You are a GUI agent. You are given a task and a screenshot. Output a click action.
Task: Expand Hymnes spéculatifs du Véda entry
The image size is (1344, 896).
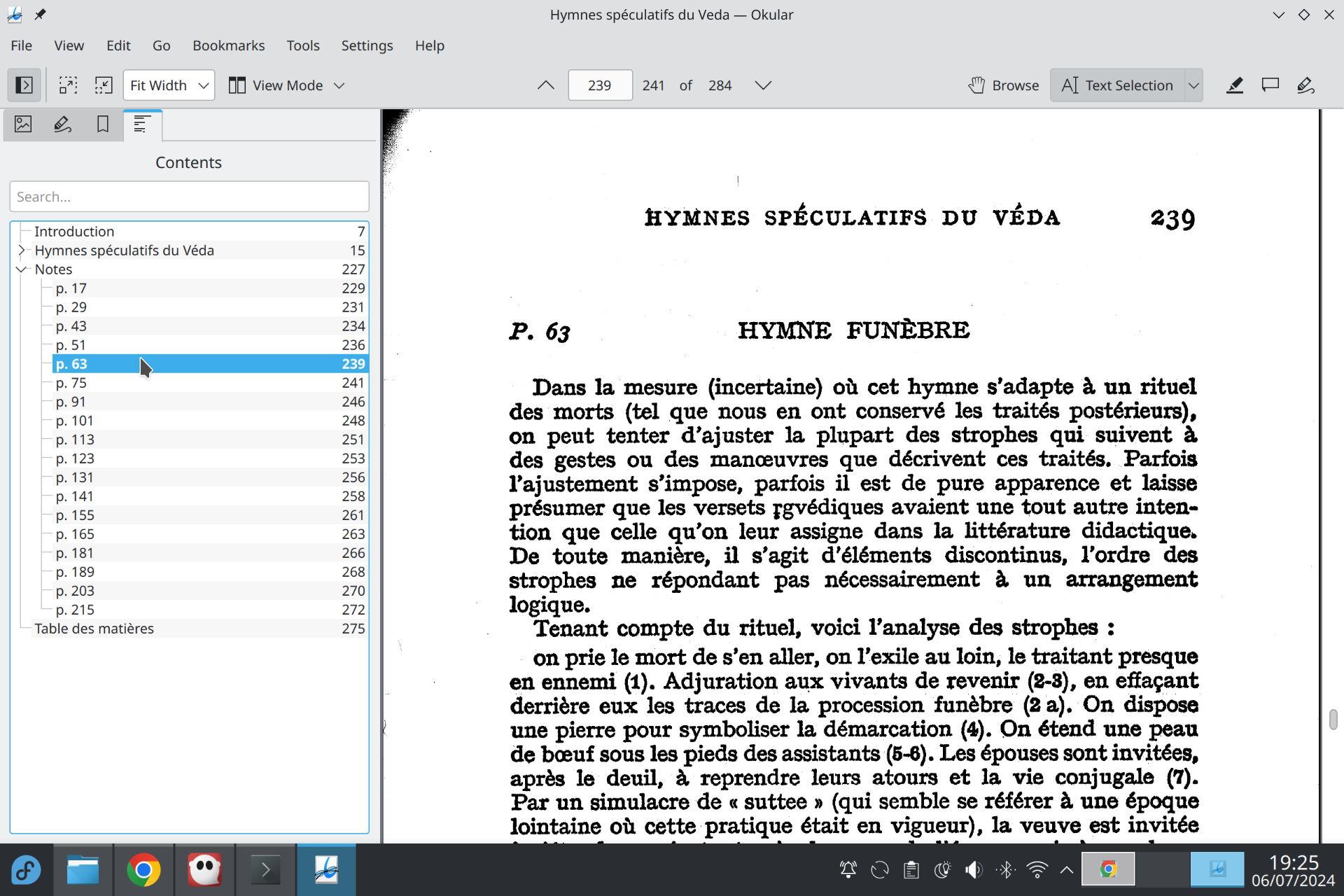pyautogui.click(x=22, y=250)
